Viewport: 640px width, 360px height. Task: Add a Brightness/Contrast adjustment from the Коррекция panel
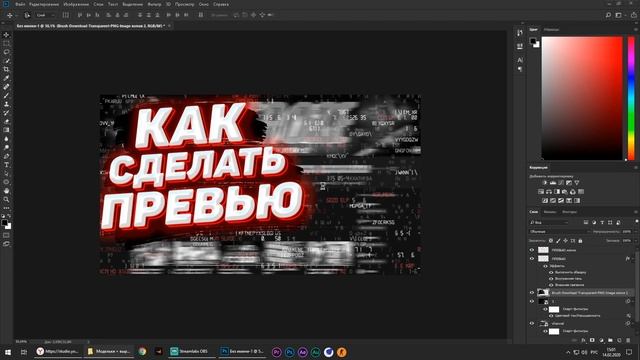point(545,183)
